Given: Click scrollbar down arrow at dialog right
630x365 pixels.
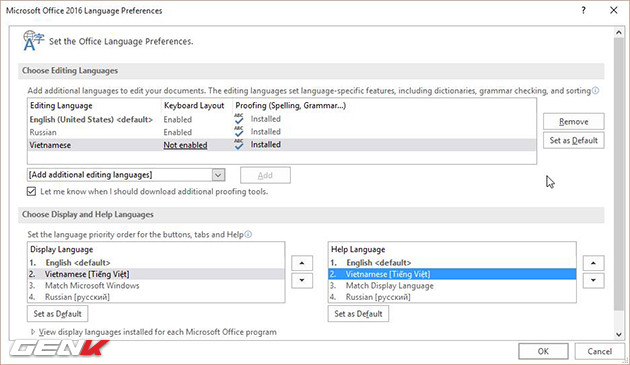Looking at the screenshot, I should coord(619,334).
